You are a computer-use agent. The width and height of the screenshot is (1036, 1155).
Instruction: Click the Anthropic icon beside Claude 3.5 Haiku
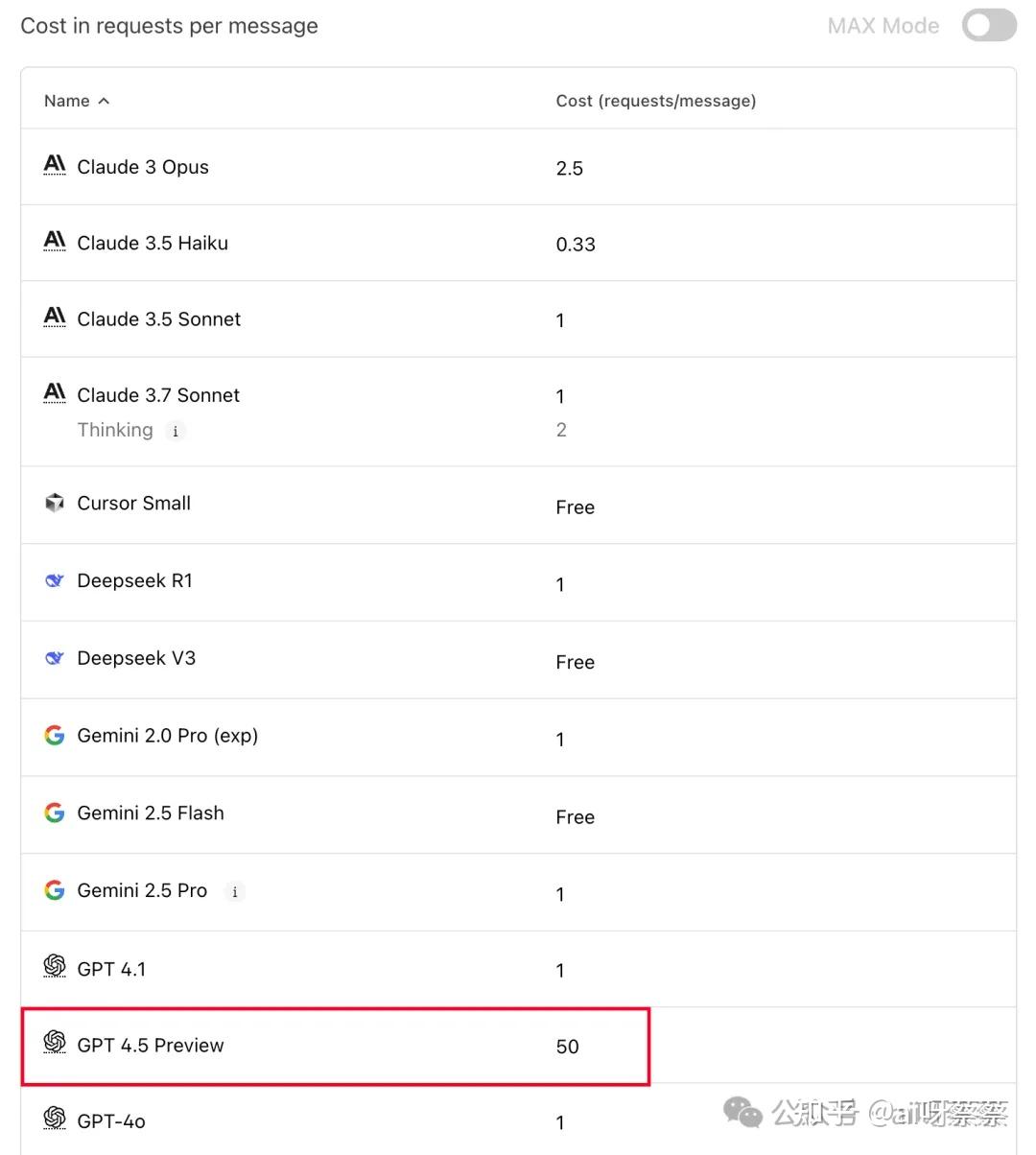55,241
